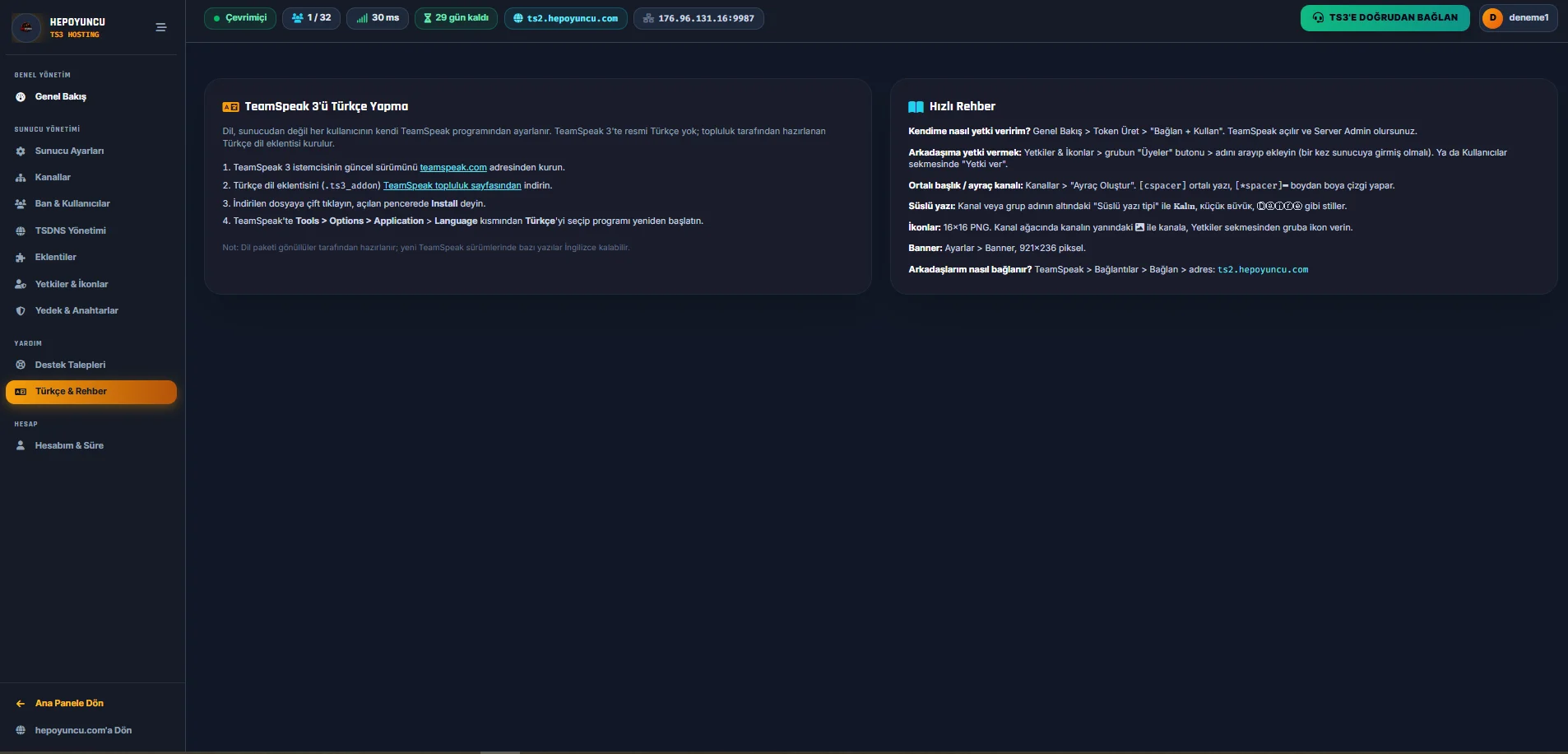
Task: Click the 30 ms ping indicator
Action: (x=378, y=18)
